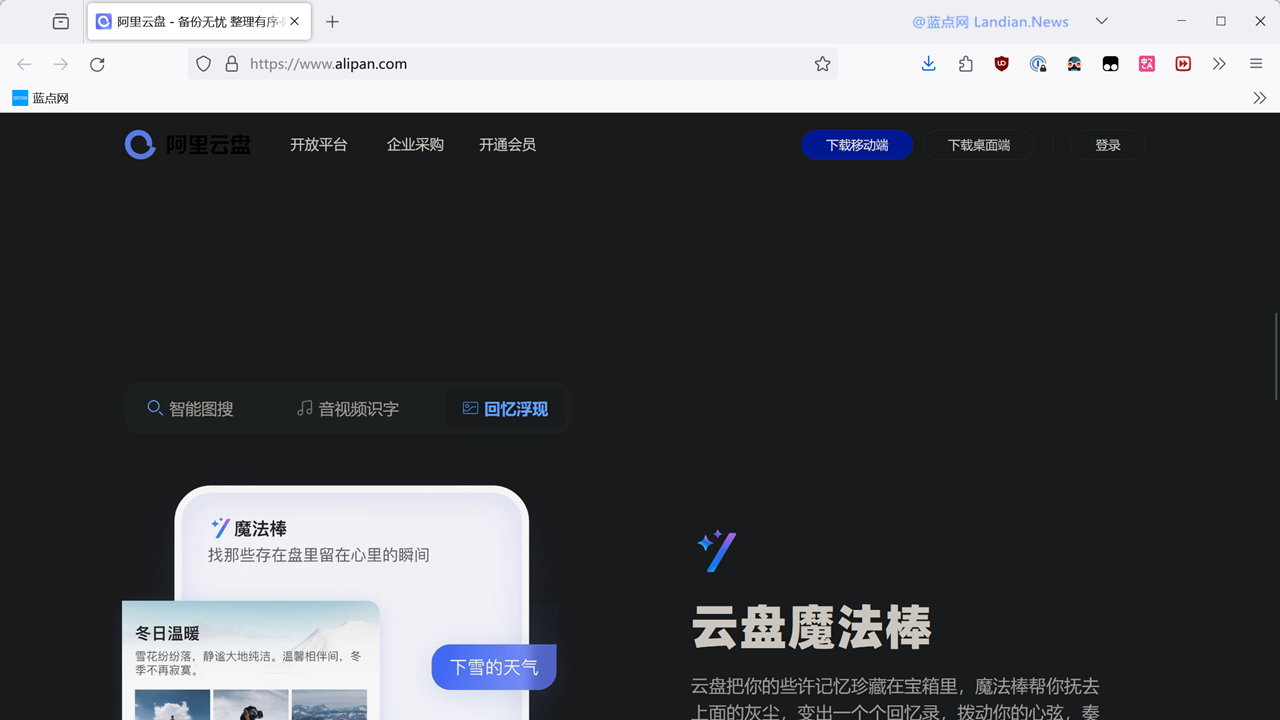Open the Firefox application menu
The width and height of the screenshot is (1280, 720).
[1256, 64]
